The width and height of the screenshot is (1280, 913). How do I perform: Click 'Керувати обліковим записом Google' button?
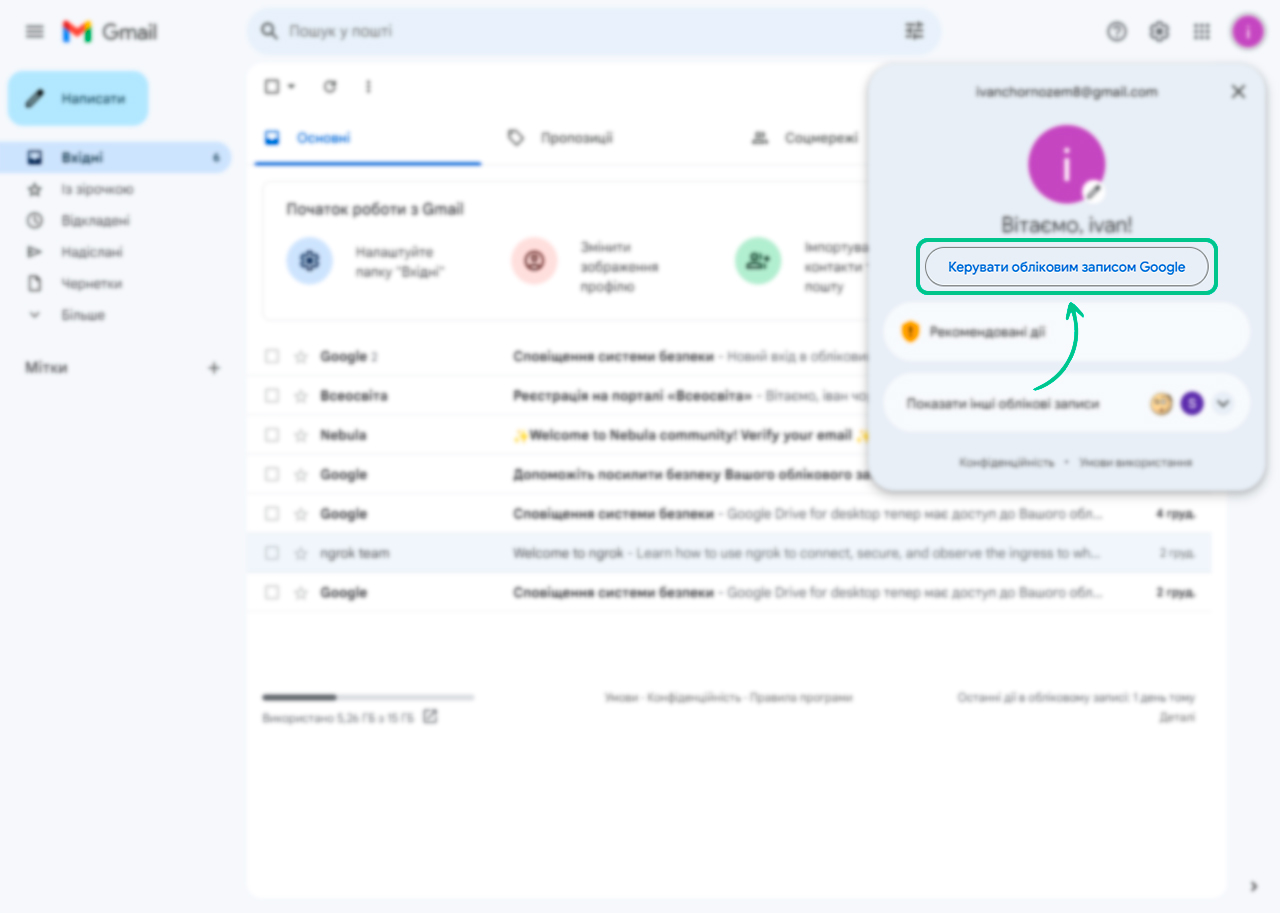pyautogui.click(x=1066, y=267)
